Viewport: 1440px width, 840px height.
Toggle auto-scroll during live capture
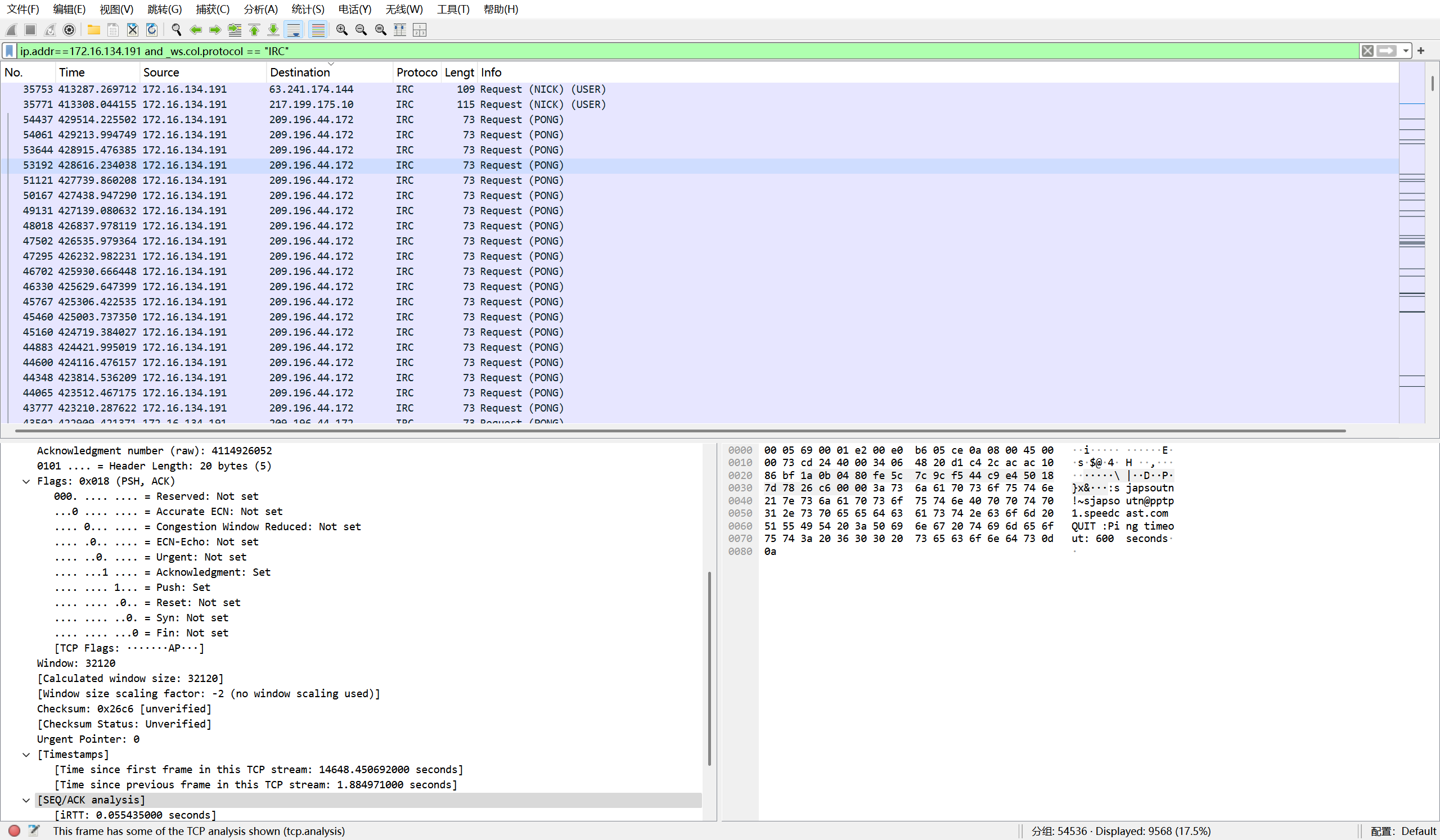293,30
